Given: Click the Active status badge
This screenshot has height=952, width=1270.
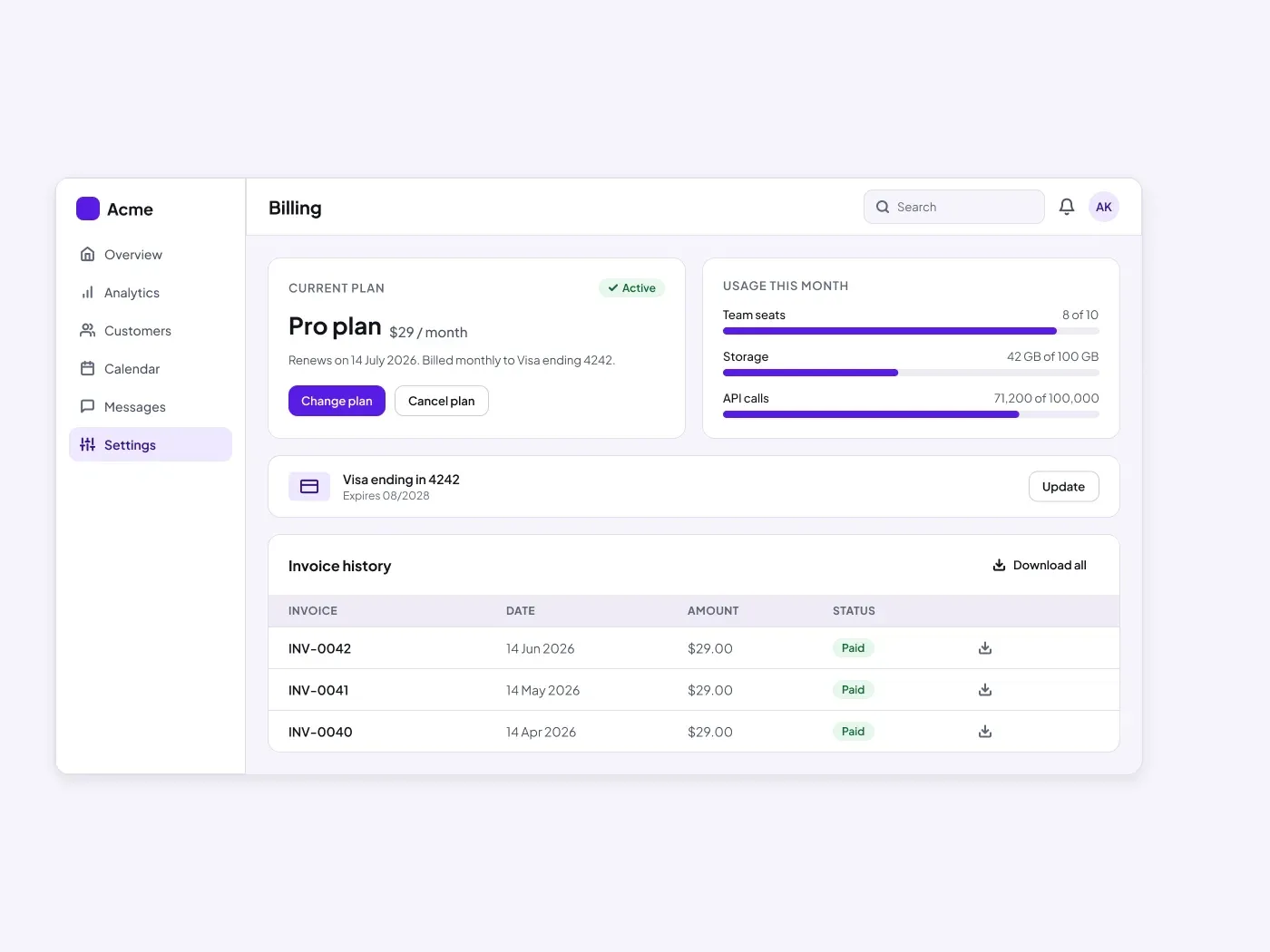Looking at the screenshot, I should (x=631, y=288).
